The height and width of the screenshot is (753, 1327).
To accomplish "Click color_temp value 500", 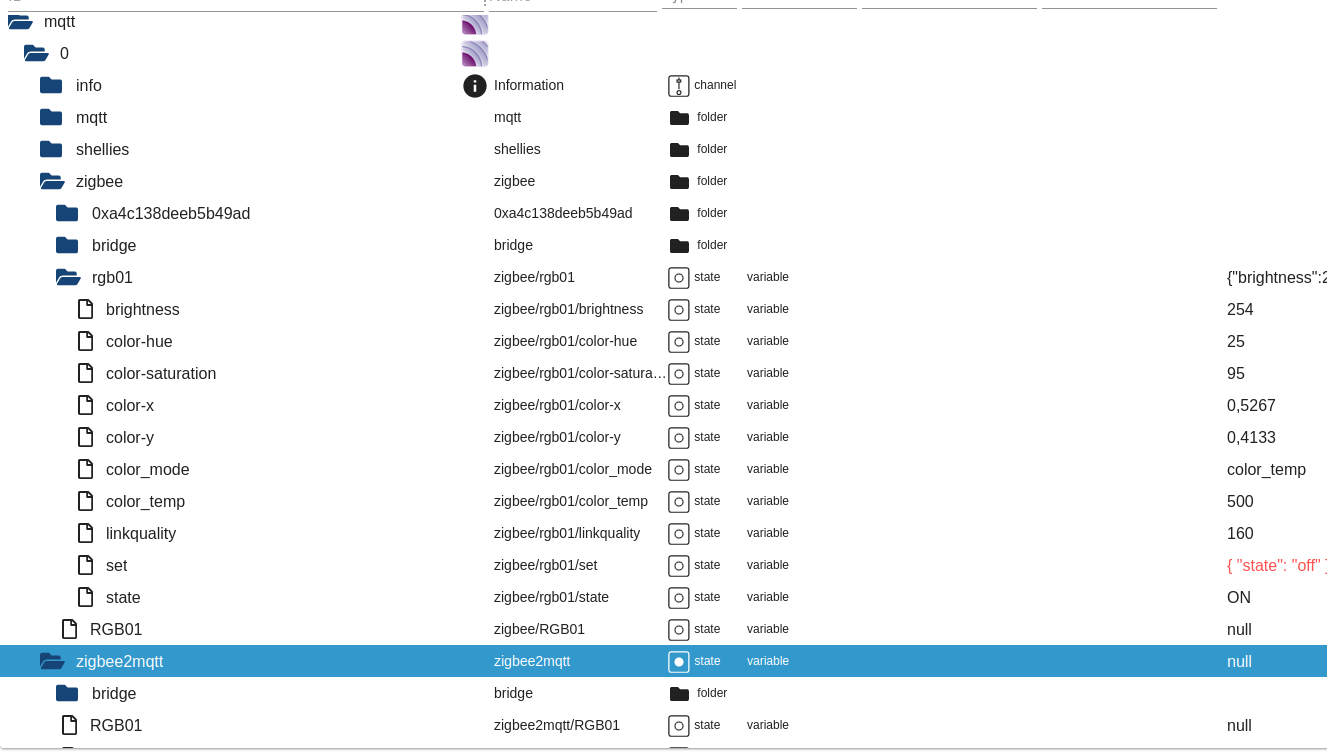I will click(1240, 501).
